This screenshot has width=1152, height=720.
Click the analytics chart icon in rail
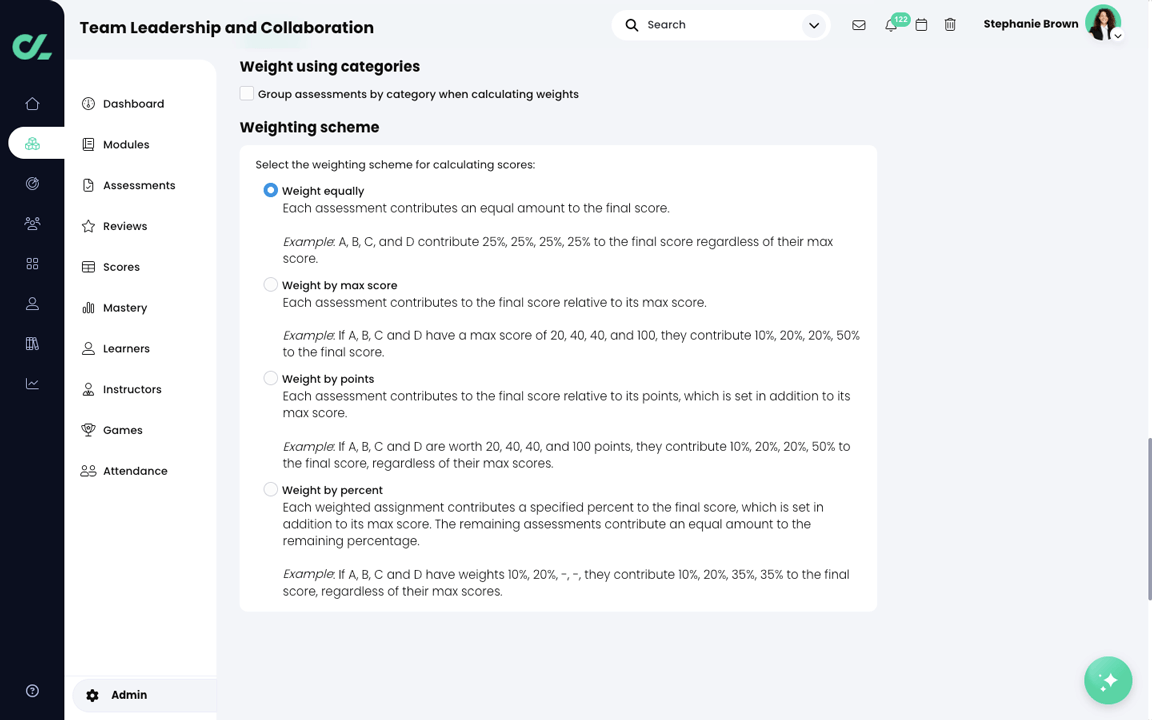[32, 384]
